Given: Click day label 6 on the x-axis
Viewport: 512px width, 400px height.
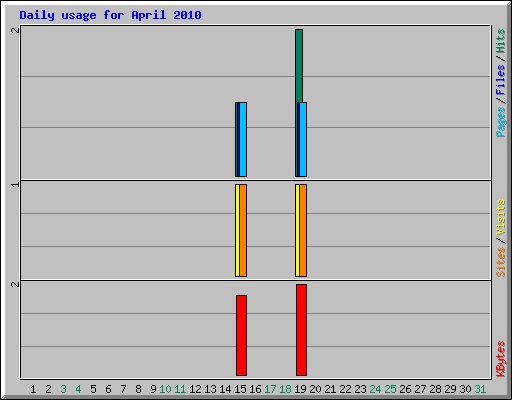Looking at the screenshot, I should pyautogui.click(x=108, y=389).
